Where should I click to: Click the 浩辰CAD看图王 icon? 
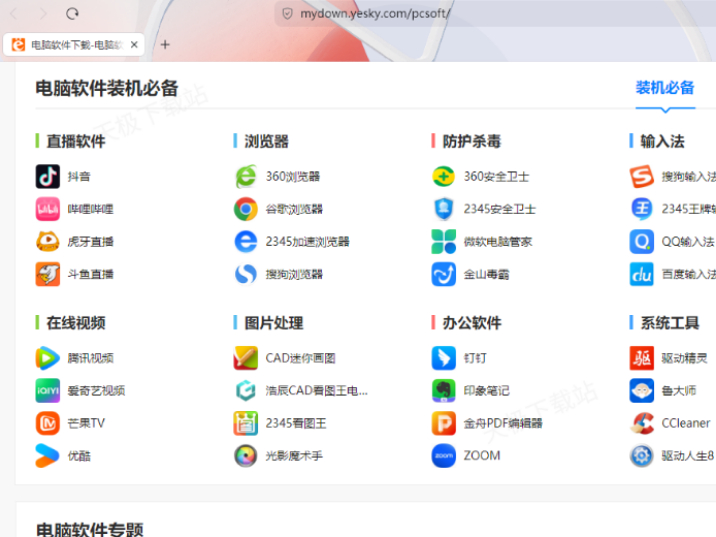pyautogui.click(x=246, y=390)
